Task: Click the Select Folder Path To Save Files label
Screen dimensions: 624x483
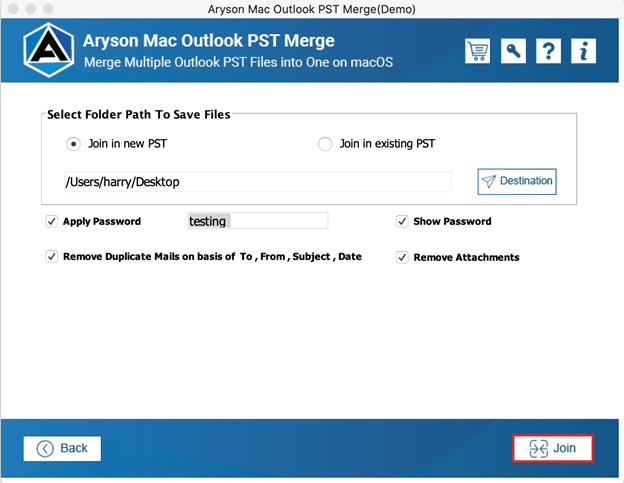Action: [x=138, y=115]
